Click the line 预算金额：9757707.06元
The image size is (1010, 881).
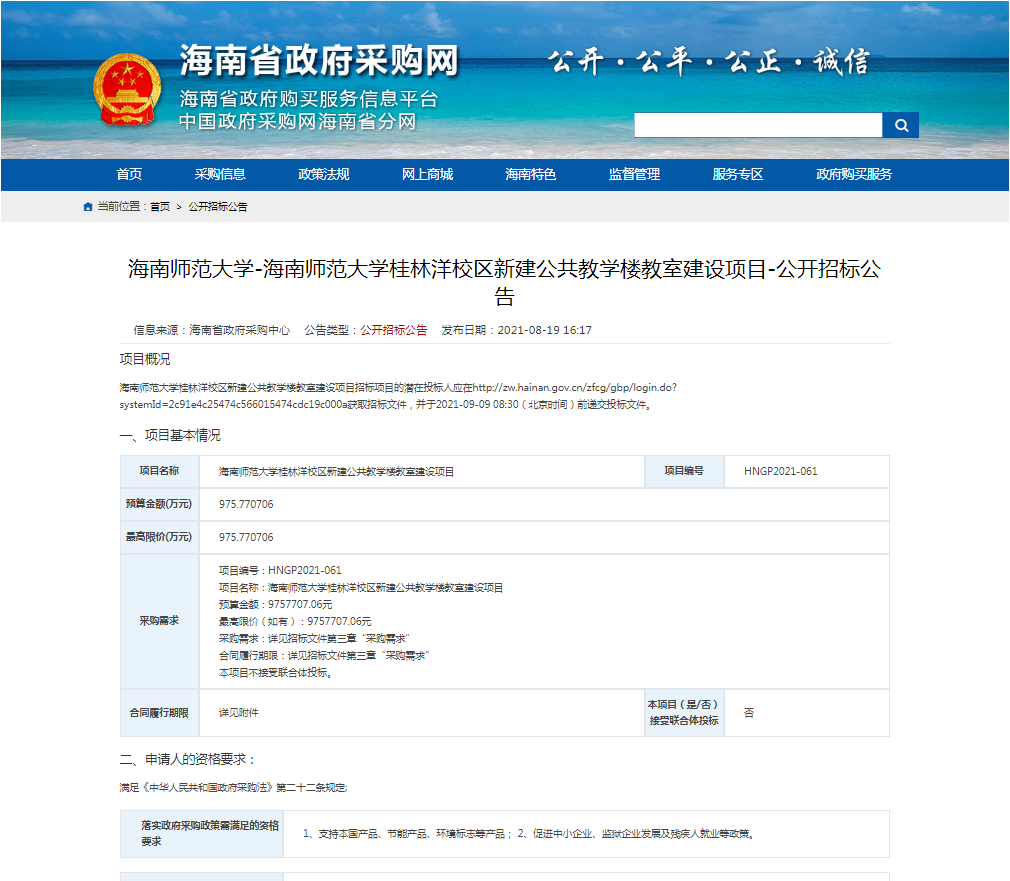tap(276, 605)
